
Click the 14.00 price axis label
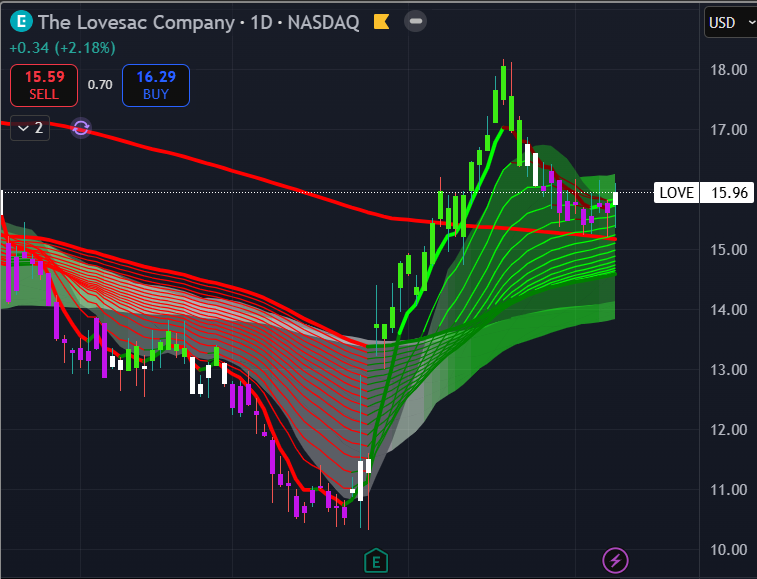729,310
